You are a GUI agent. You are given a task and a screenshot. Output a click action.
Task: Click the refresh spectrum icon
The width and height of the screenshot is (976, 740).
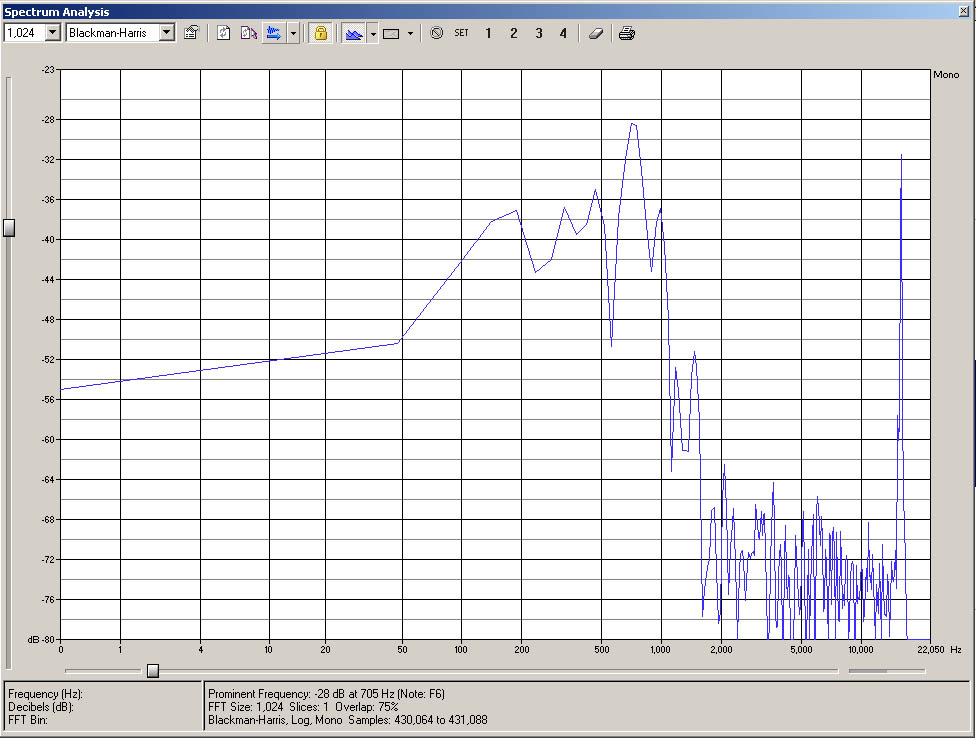click(223, 33)
